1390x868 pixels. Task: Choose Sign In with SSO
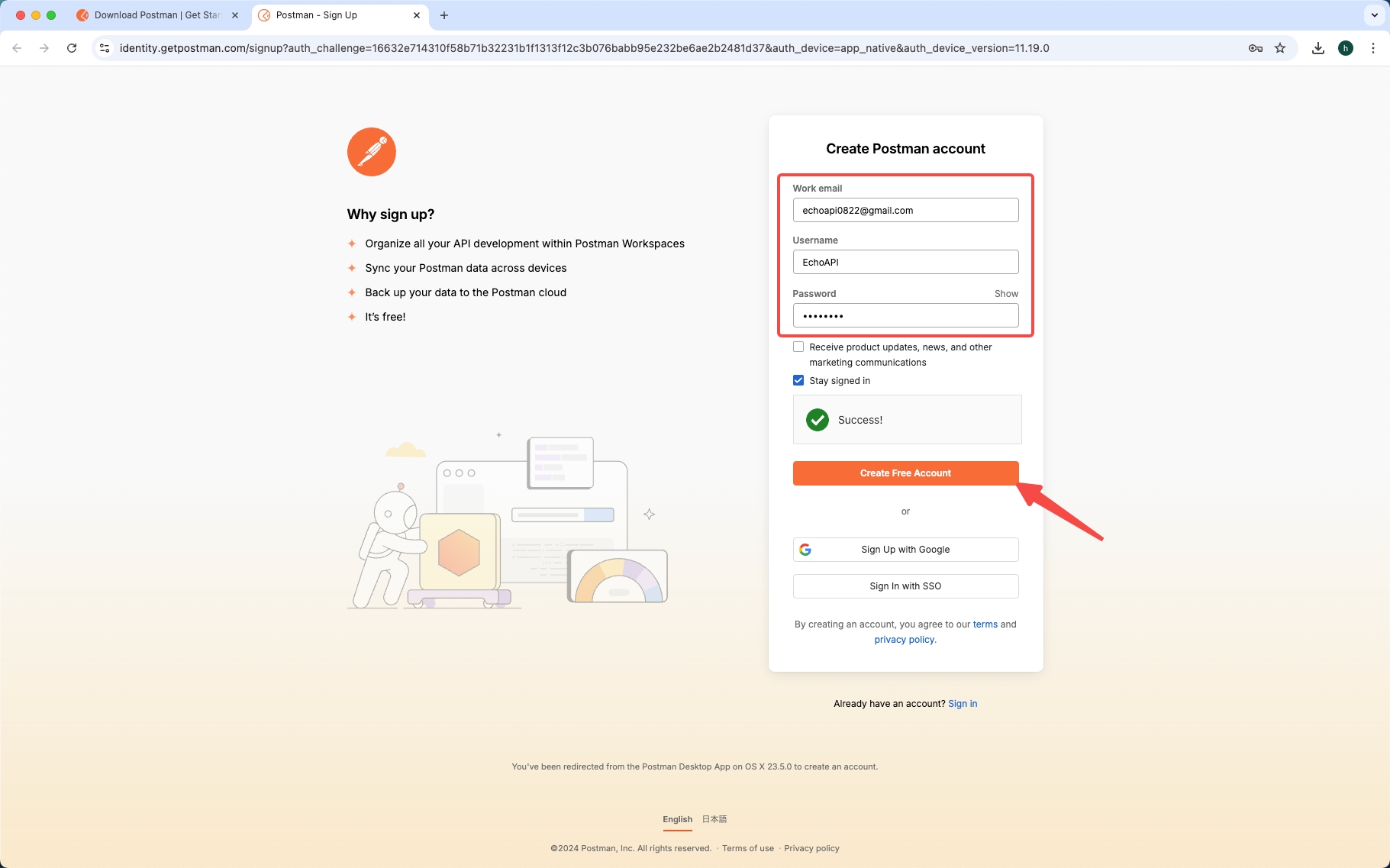click(906, 586)
